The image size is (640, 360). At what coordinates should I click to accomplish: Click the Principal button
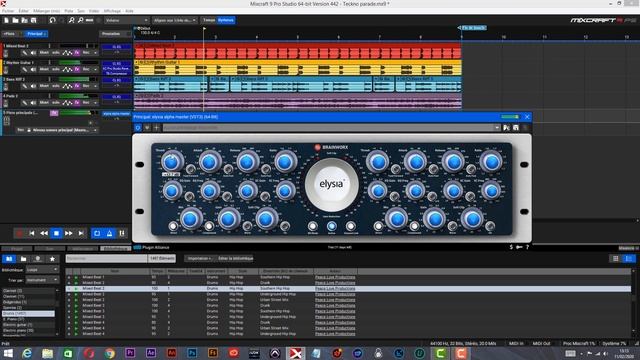tap(36, 34)
